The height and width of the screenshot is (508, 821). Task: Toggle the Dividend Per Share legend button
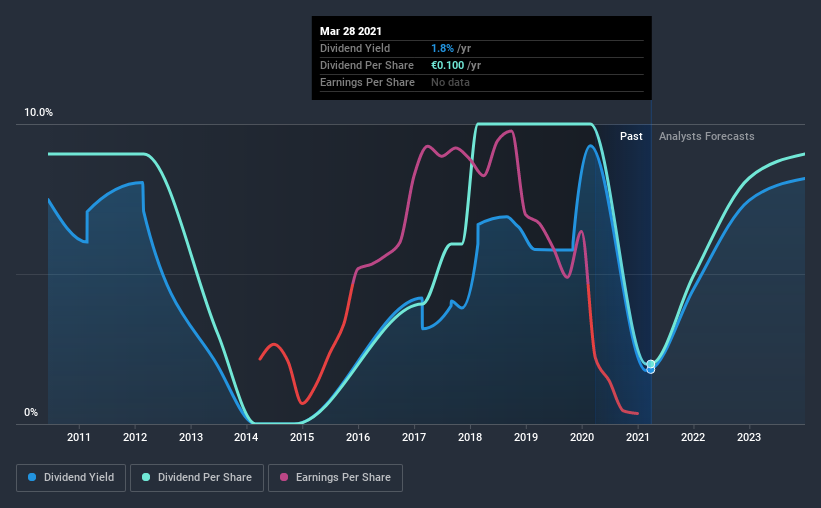tap(197, 478)
